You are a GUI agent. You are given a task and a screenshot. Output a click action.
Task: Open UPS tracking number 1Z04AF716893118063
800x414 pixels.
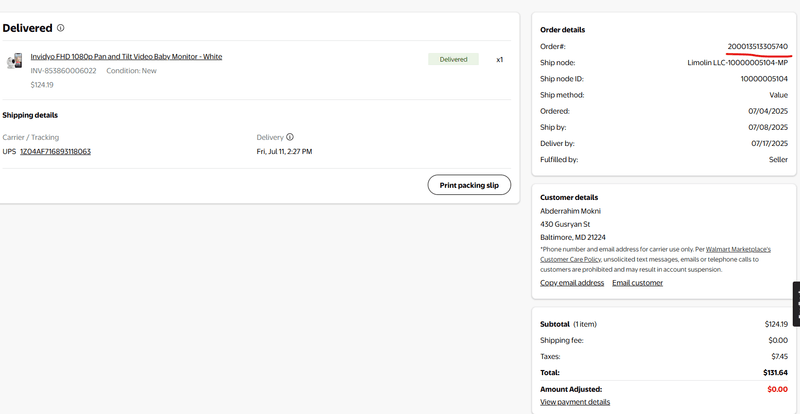55,152
